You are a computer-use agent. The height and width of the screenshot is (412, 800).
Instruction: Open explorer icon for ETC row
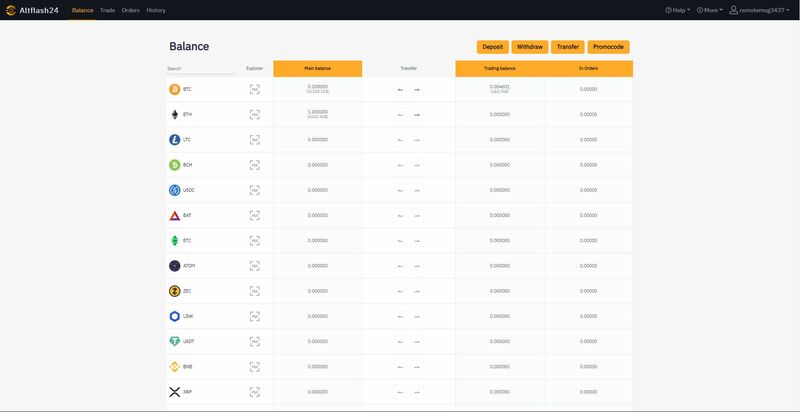pos(255,241)
